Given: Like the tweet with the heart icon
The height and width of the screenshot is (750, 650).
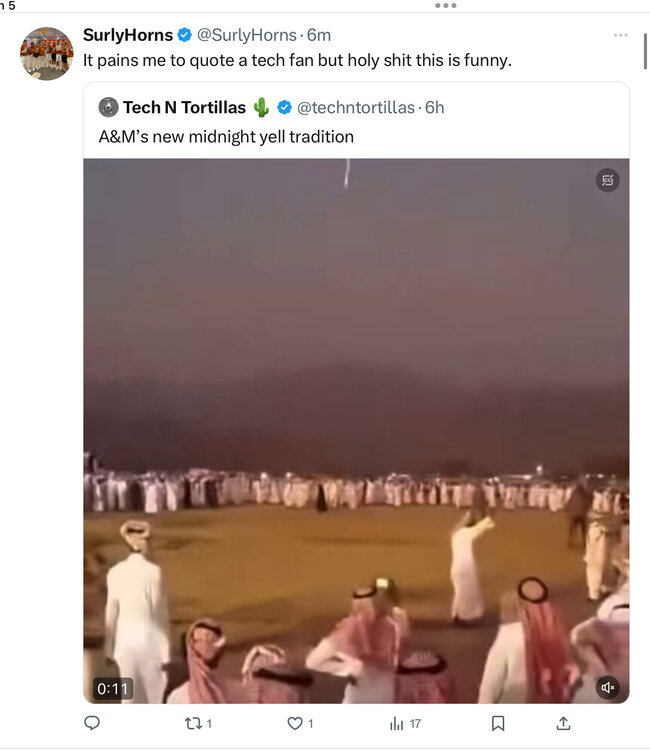Looking at the screenshot, I should (x=295, y=723).
